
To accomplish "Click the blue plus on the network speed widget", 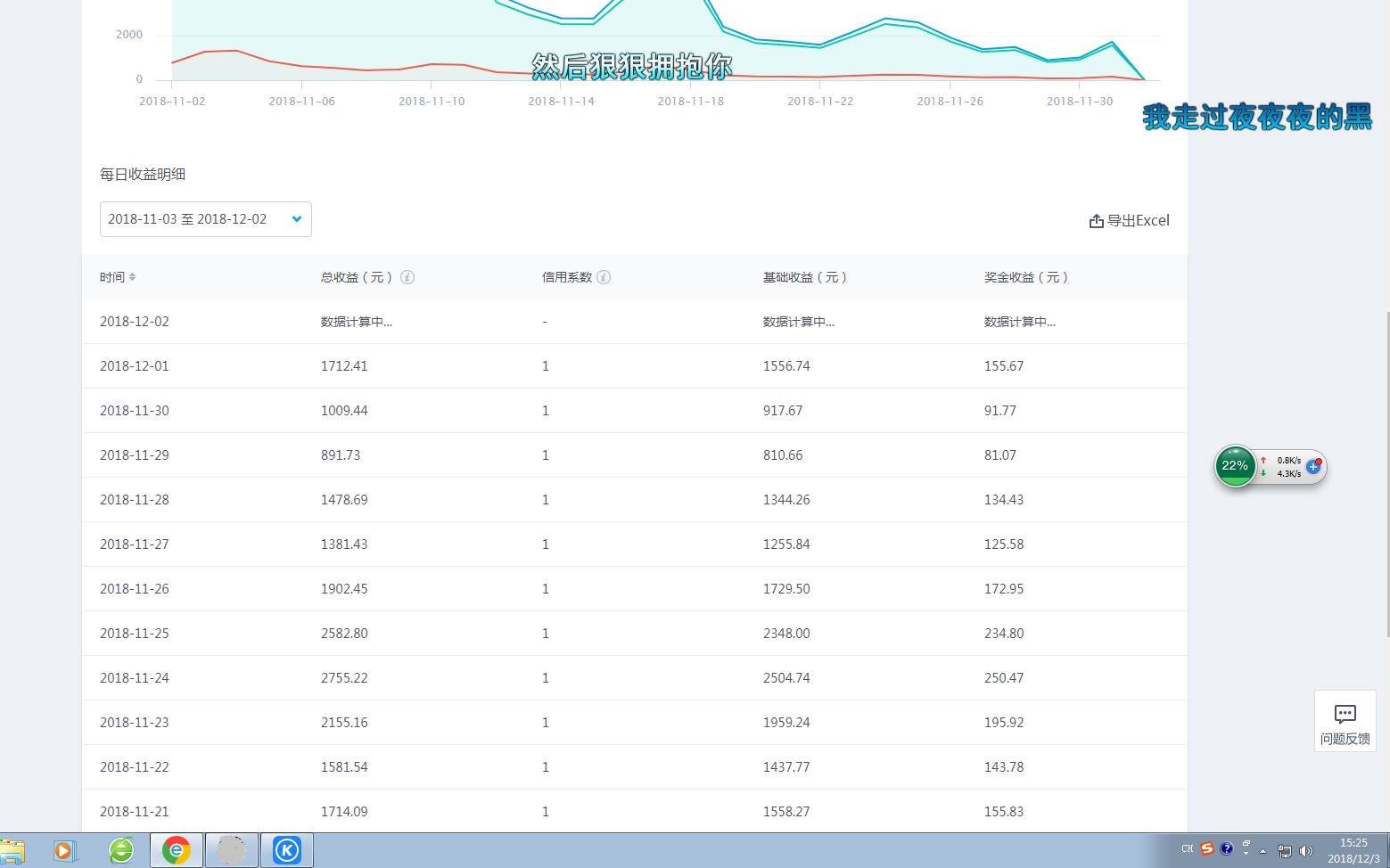I will 1313,466.
